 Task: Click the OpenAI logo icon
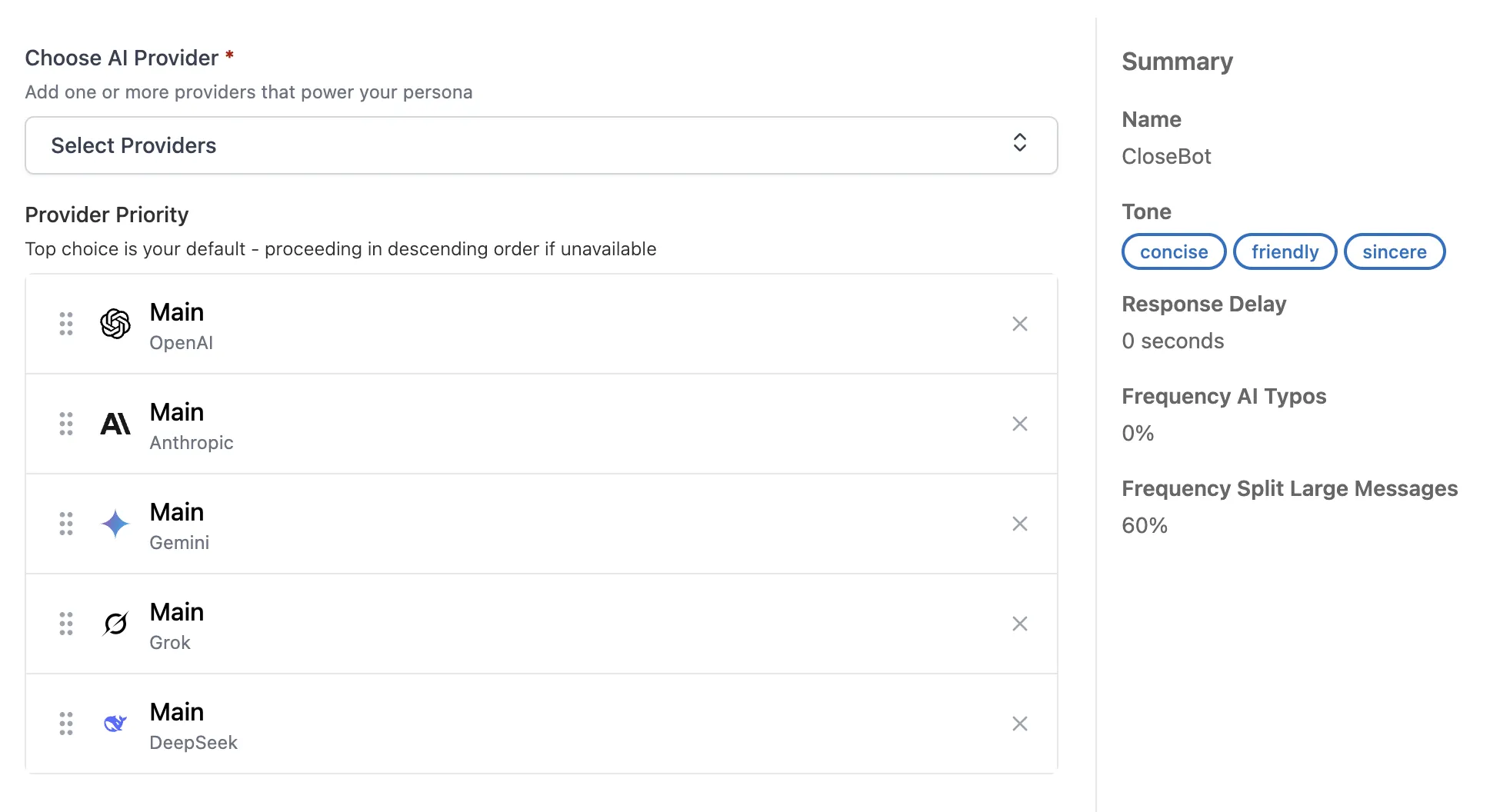tap(115, 324)
